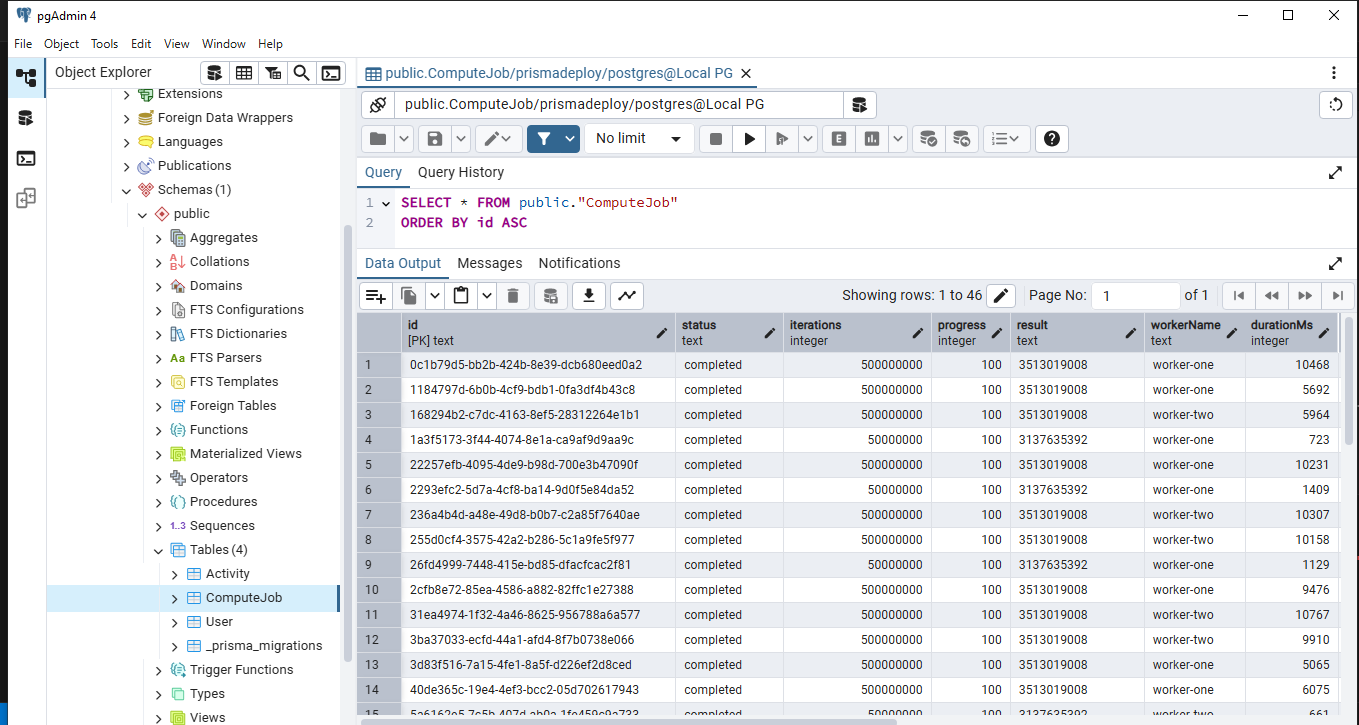The height and width of the screenshot is (725, 1359).
Task: Click the Page No input field
Action: tap(1135, 296)
